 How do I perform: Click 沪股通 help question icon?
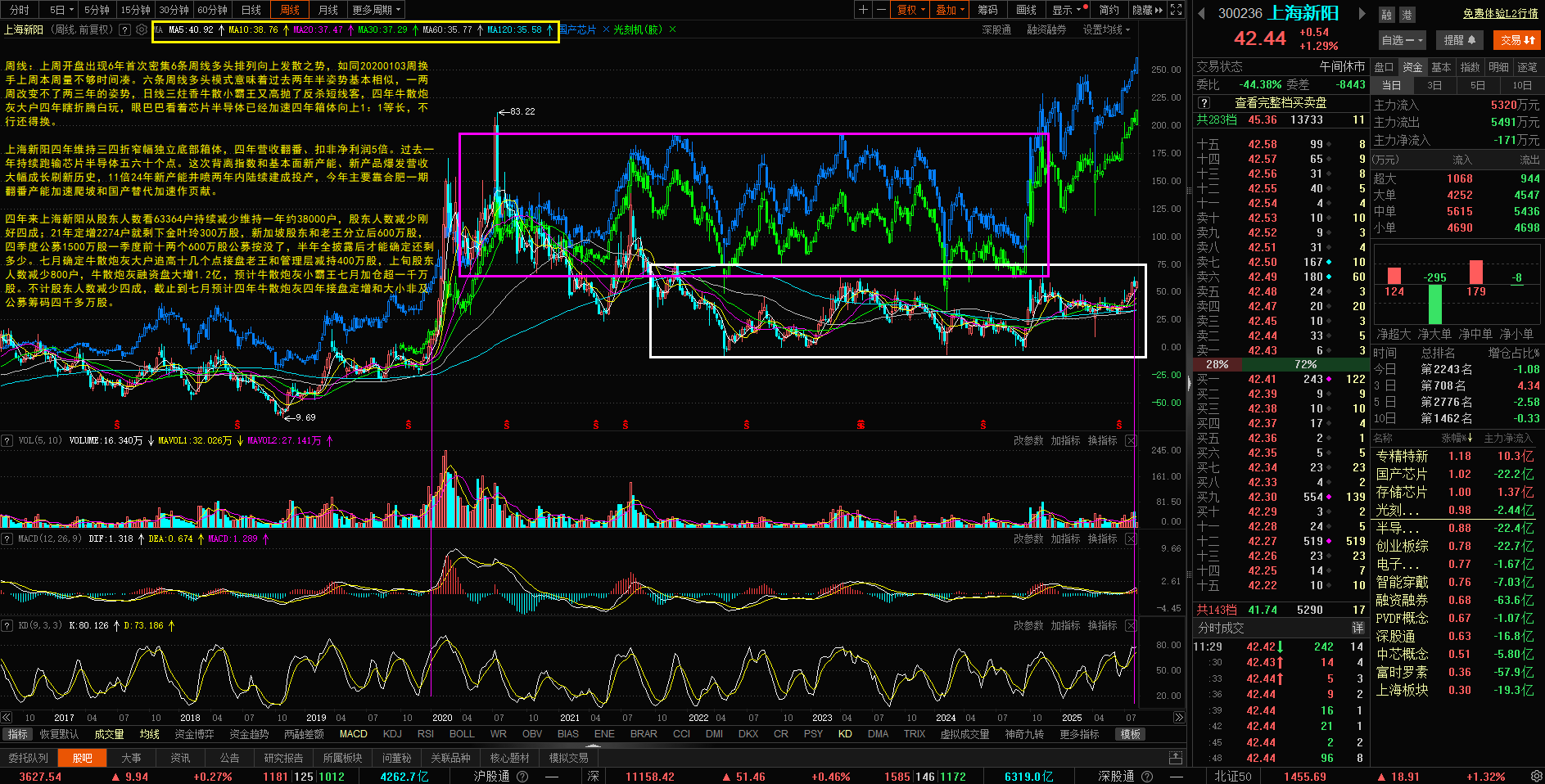522,777
